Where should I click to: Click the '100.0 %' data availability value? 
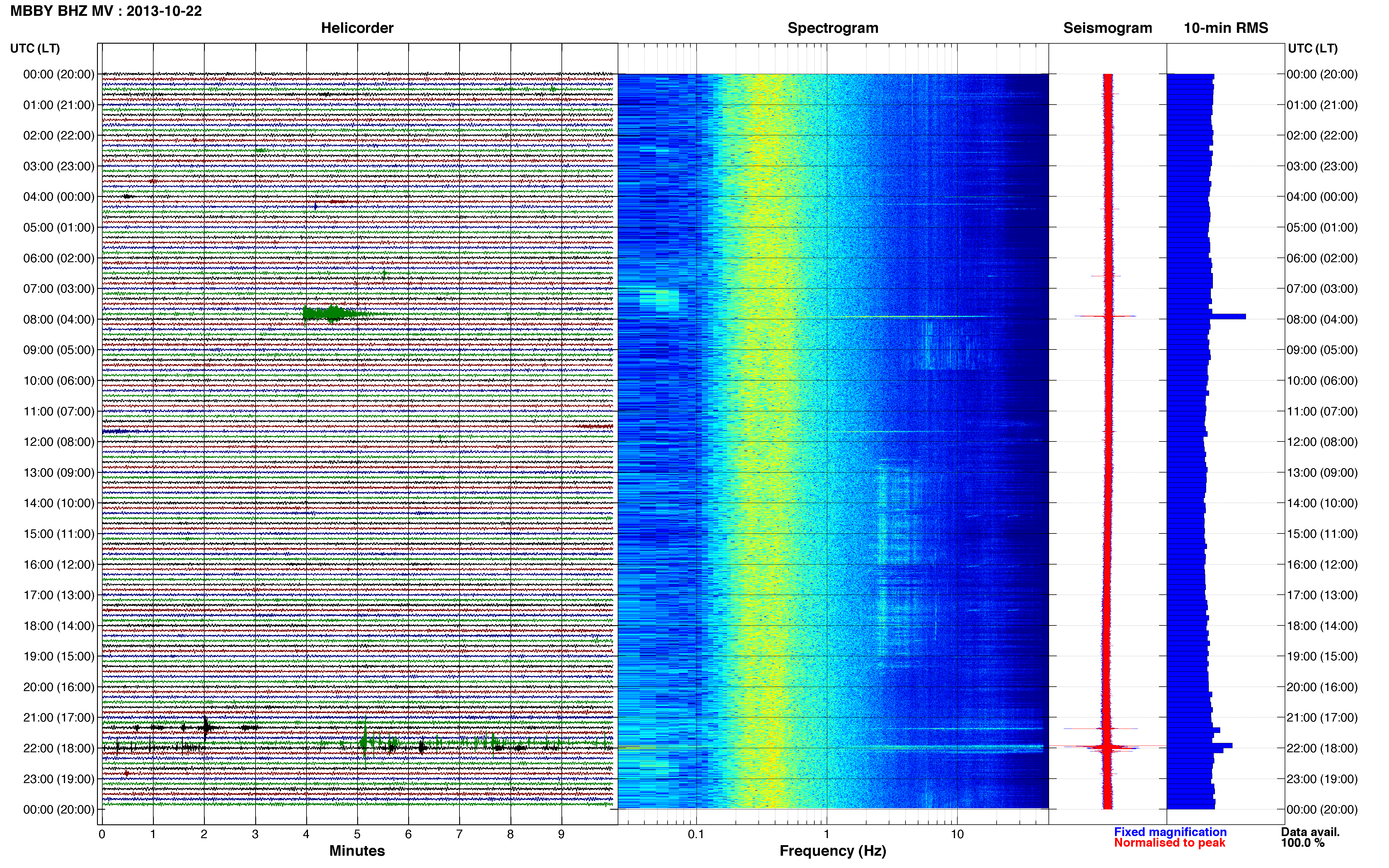[x=1303, y=843]
